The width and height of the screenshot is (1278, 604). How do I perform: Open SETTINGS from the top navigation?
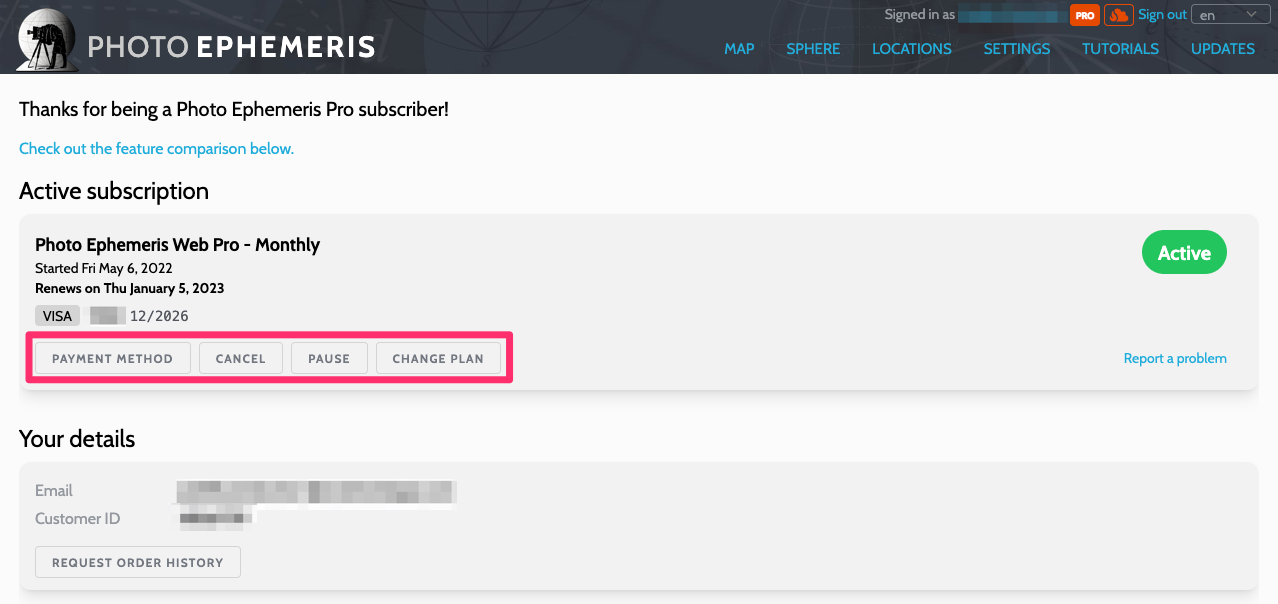(x=1017, y=48)
